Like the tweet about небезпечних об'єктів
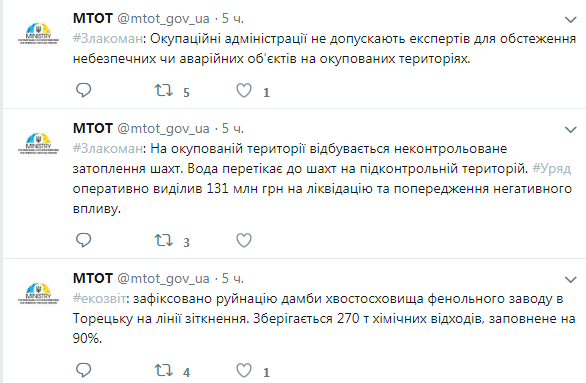Image resolution: width=586 pixels, height=383 pixels. [x=244, y=90]
